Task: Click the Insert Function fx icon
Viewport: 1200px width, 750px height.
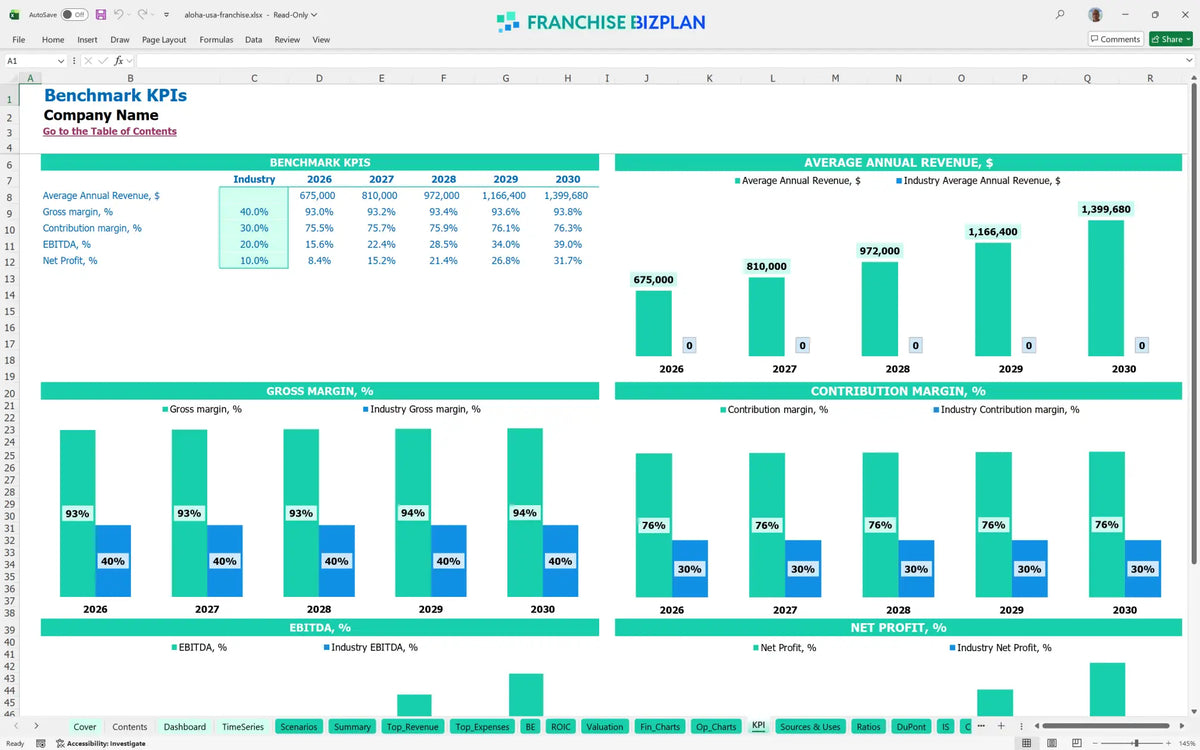Action: pyautogui.click(x=119, y=61)
